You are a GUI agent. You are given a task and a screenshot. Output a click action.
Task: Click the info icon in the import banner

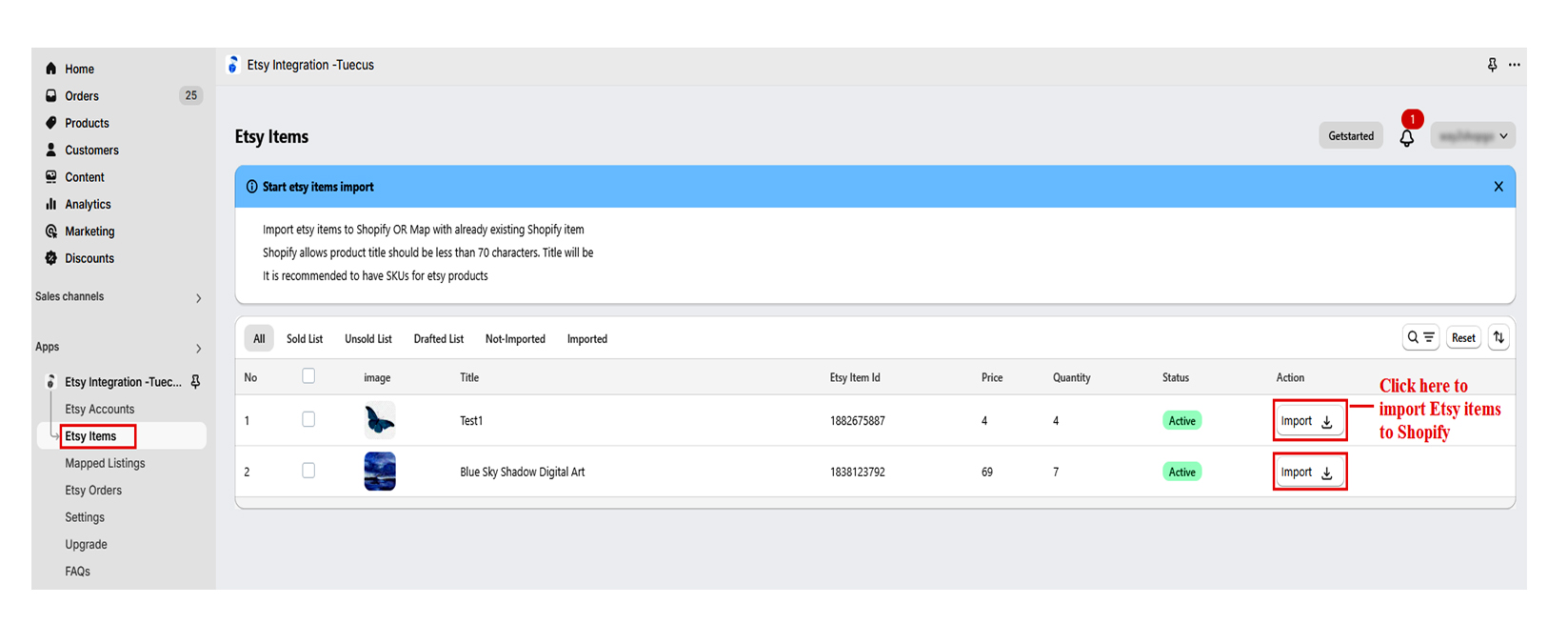click(x=252, y=187)
